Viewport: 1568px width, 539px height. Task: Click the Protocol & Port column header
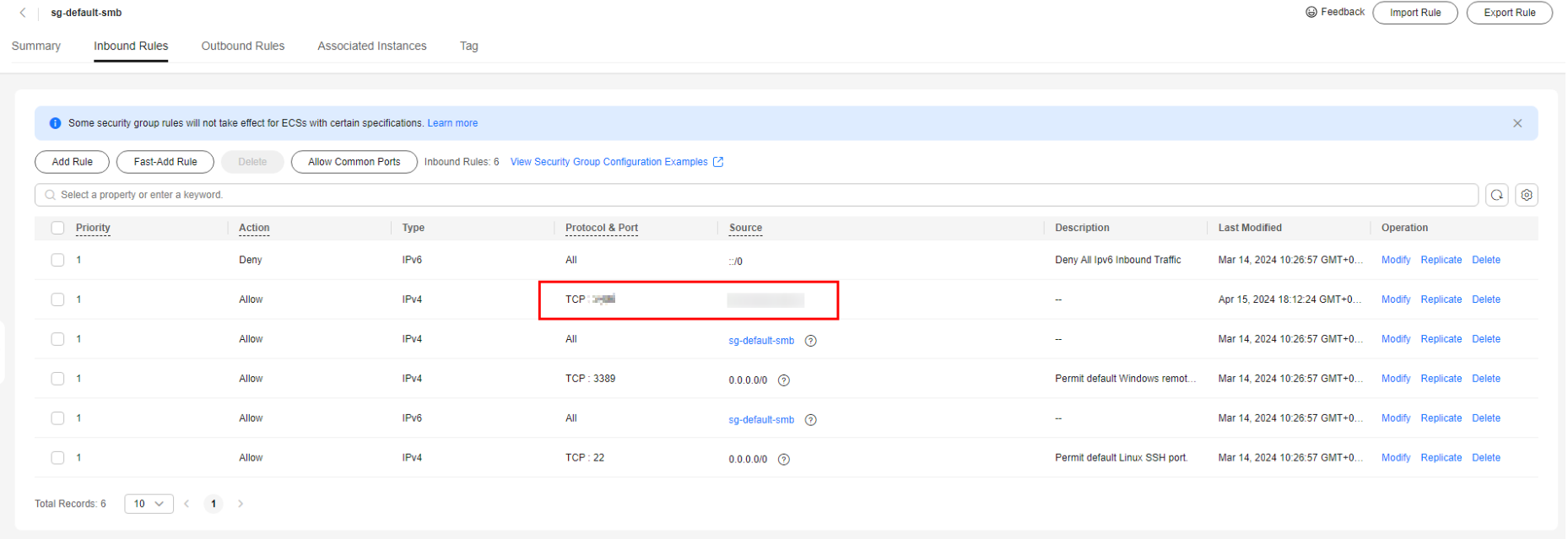(x=602, y=228)
